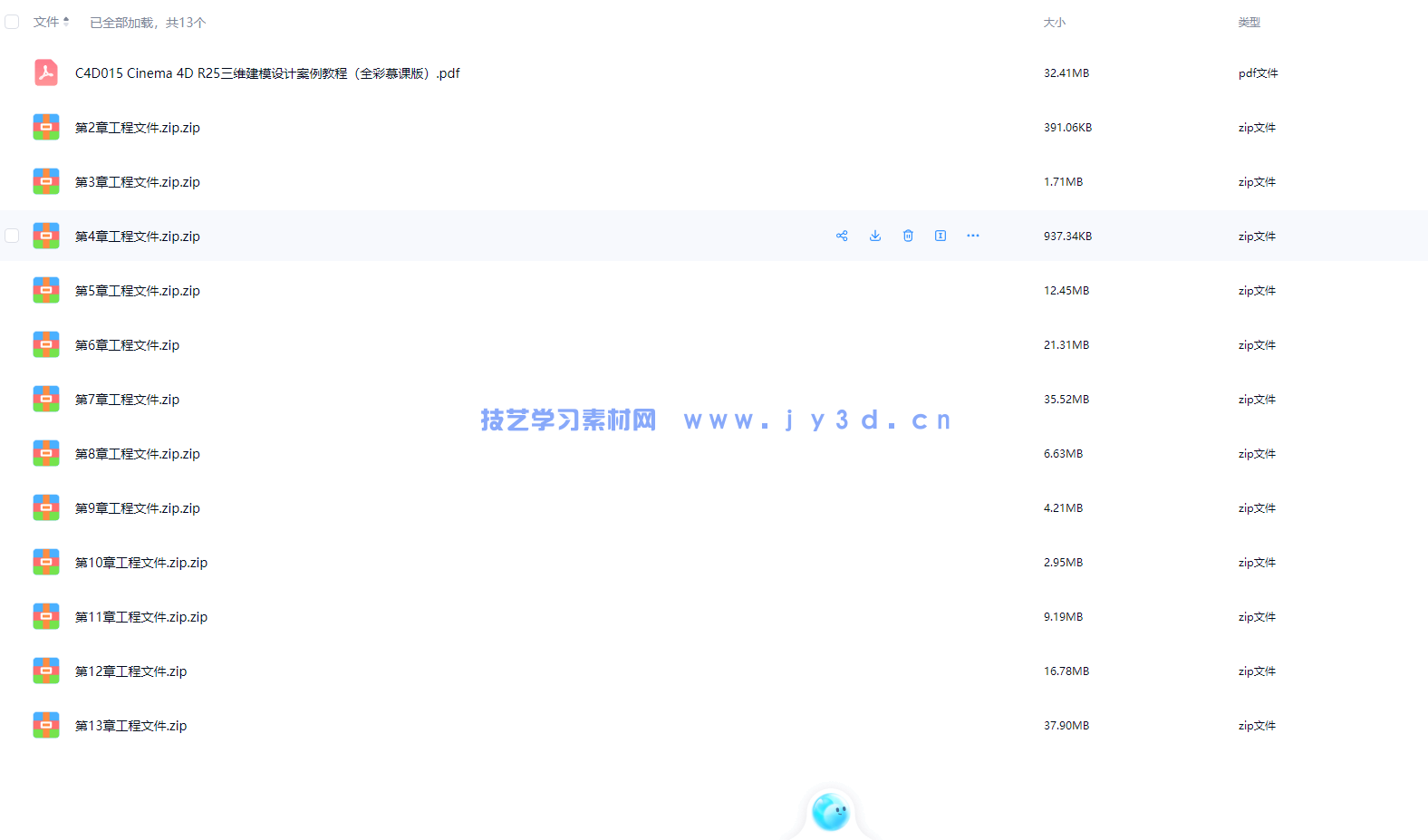Click the 类型 column header
The height and width of the screenshot is (840, 1428).
coord(1249,23)
